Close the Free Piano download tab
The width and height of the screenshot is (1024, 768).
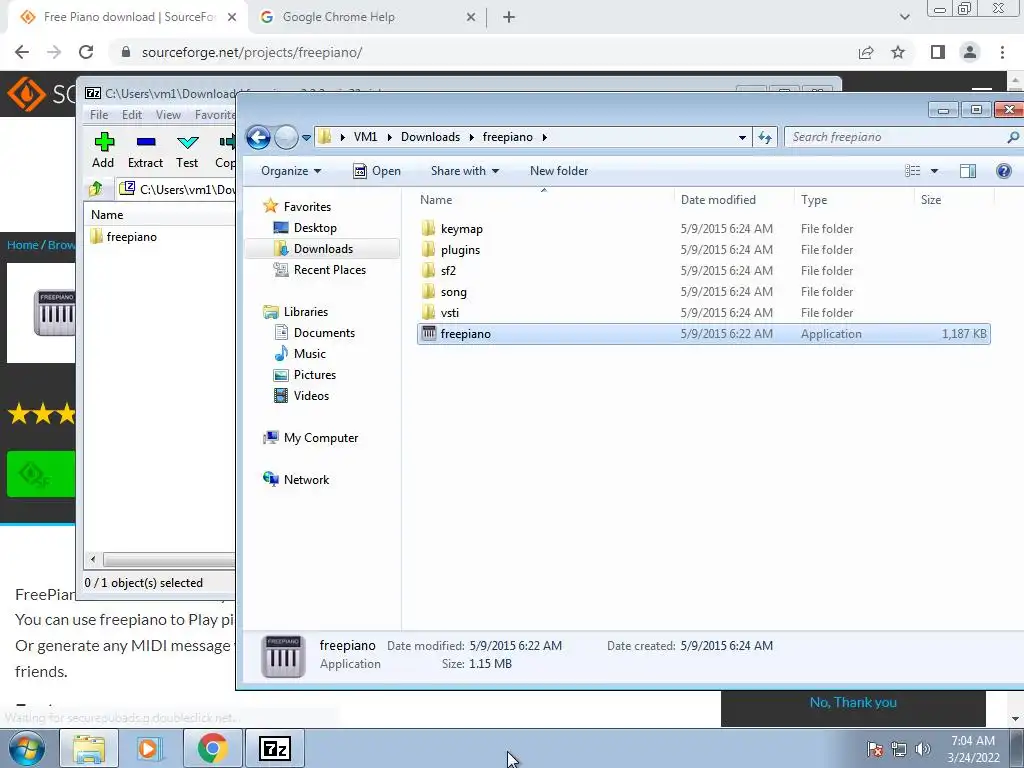[x=232, y=18]
